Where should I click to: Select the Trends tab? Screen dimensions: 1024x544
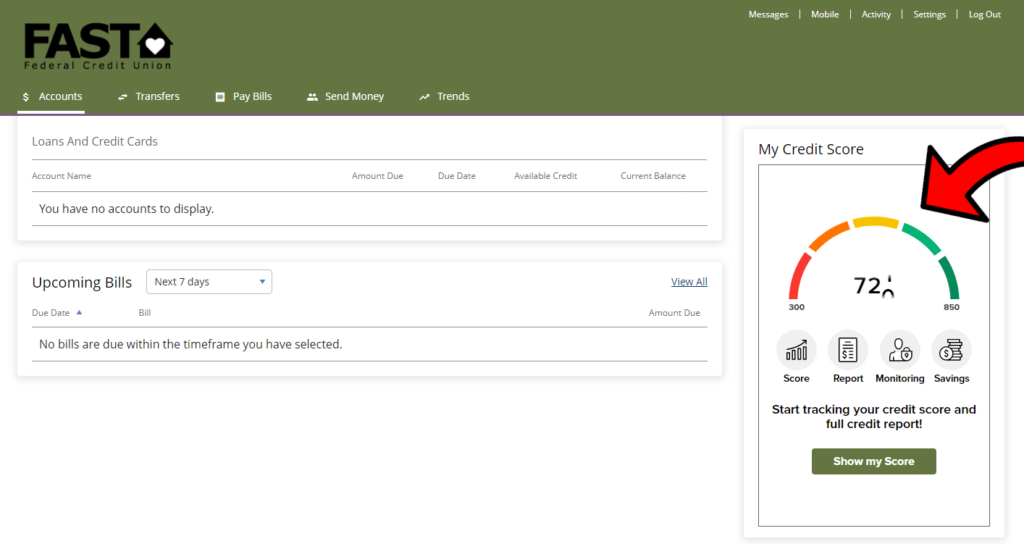point(444,97)
